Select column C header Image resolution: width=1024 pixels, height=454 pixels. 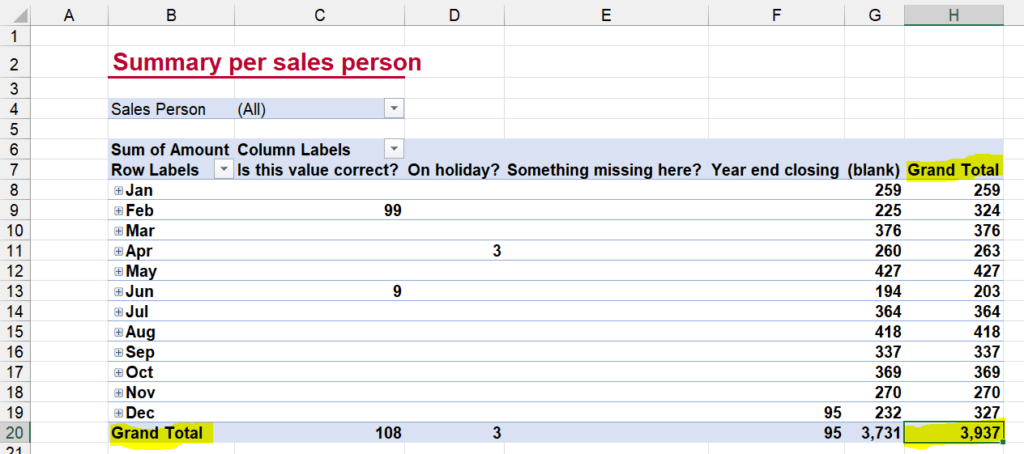coord(319,15)
